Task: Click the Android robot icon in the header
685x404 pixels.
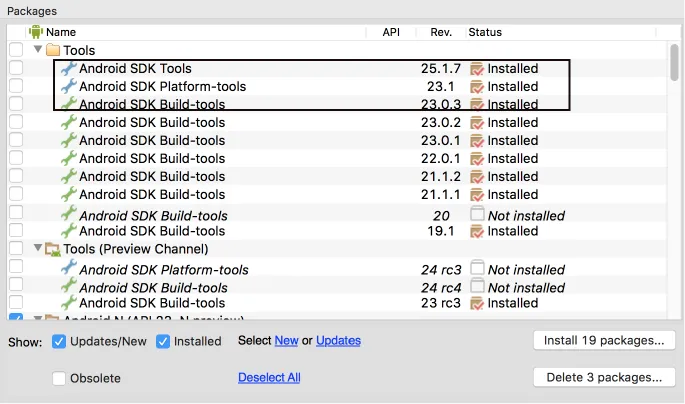Action: point(36,32)
